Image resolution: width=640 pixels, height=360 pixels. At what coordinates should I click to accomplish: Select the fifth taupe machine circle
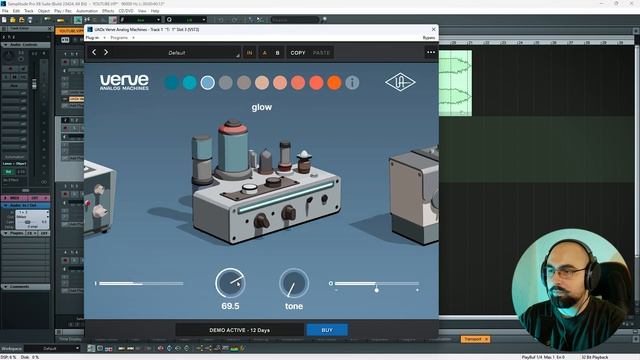click(x=244, y=82)
